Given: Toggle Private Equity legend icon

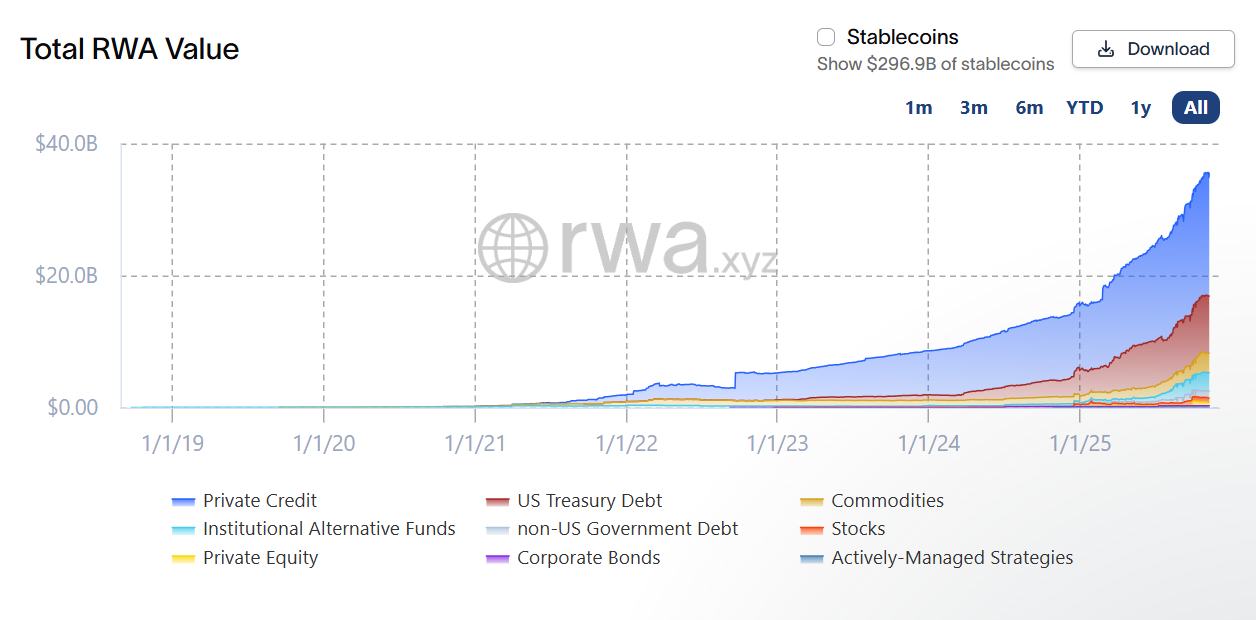Looking at the screenshot, I should tap(184, 558).
